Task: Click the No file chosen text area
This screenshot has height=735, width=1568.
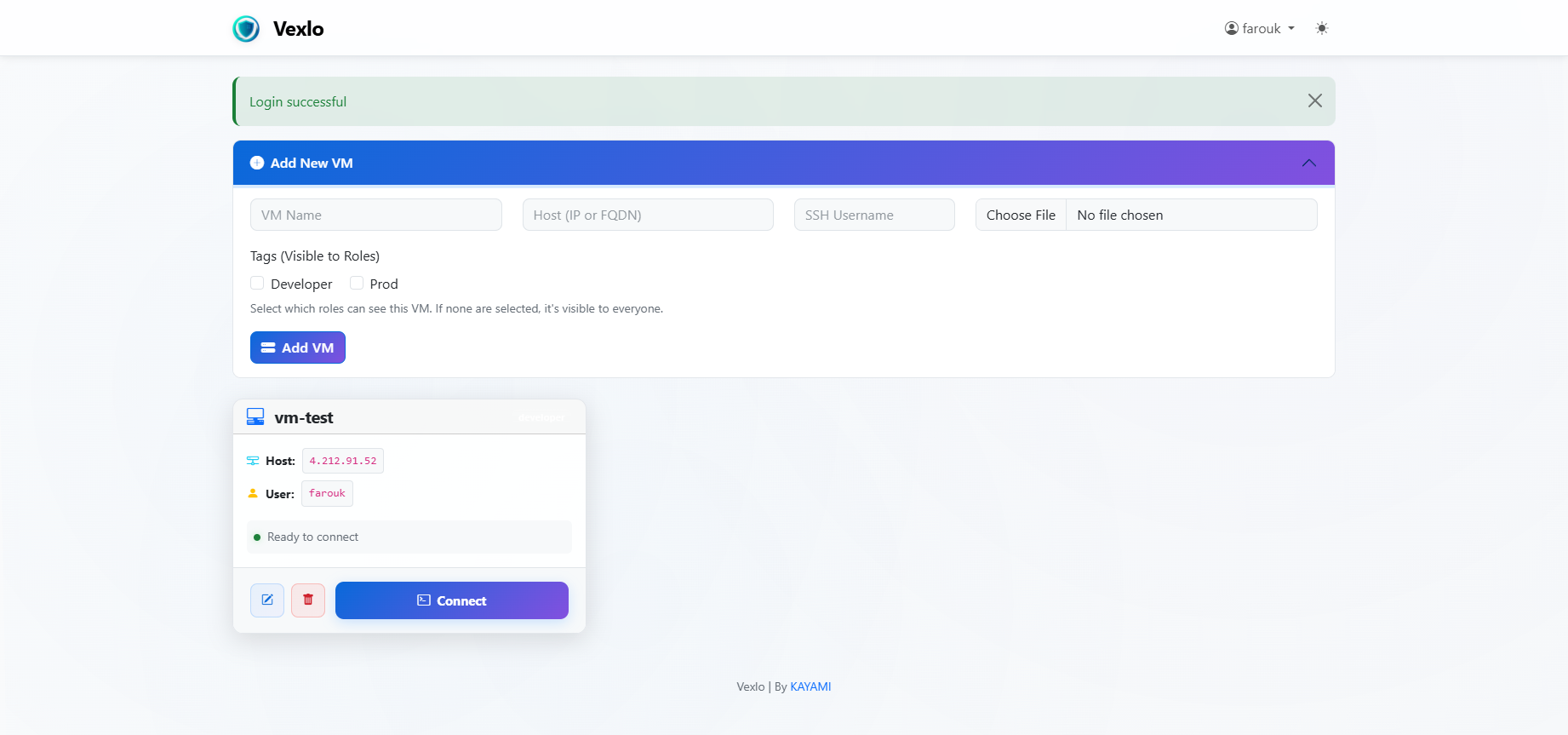Action: coord(1120,215)
